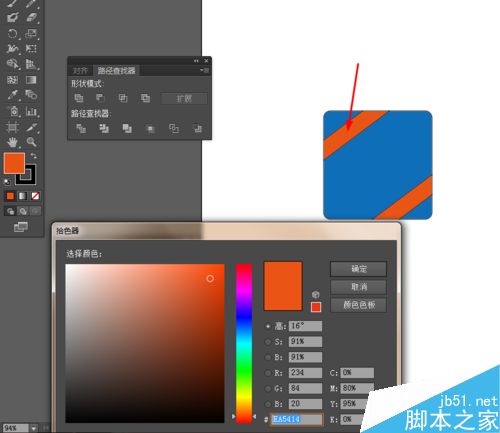Select the R red radio button

[x=268, y=373]
